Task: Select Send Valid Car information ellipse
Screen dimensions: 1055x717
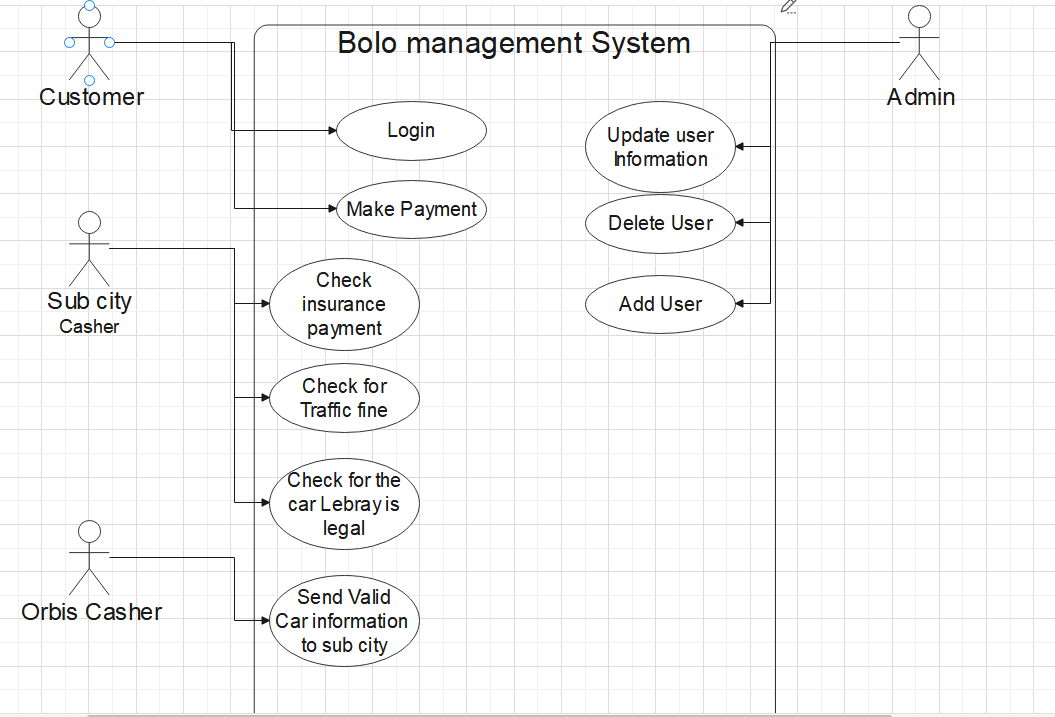Action: coord(344,621)
